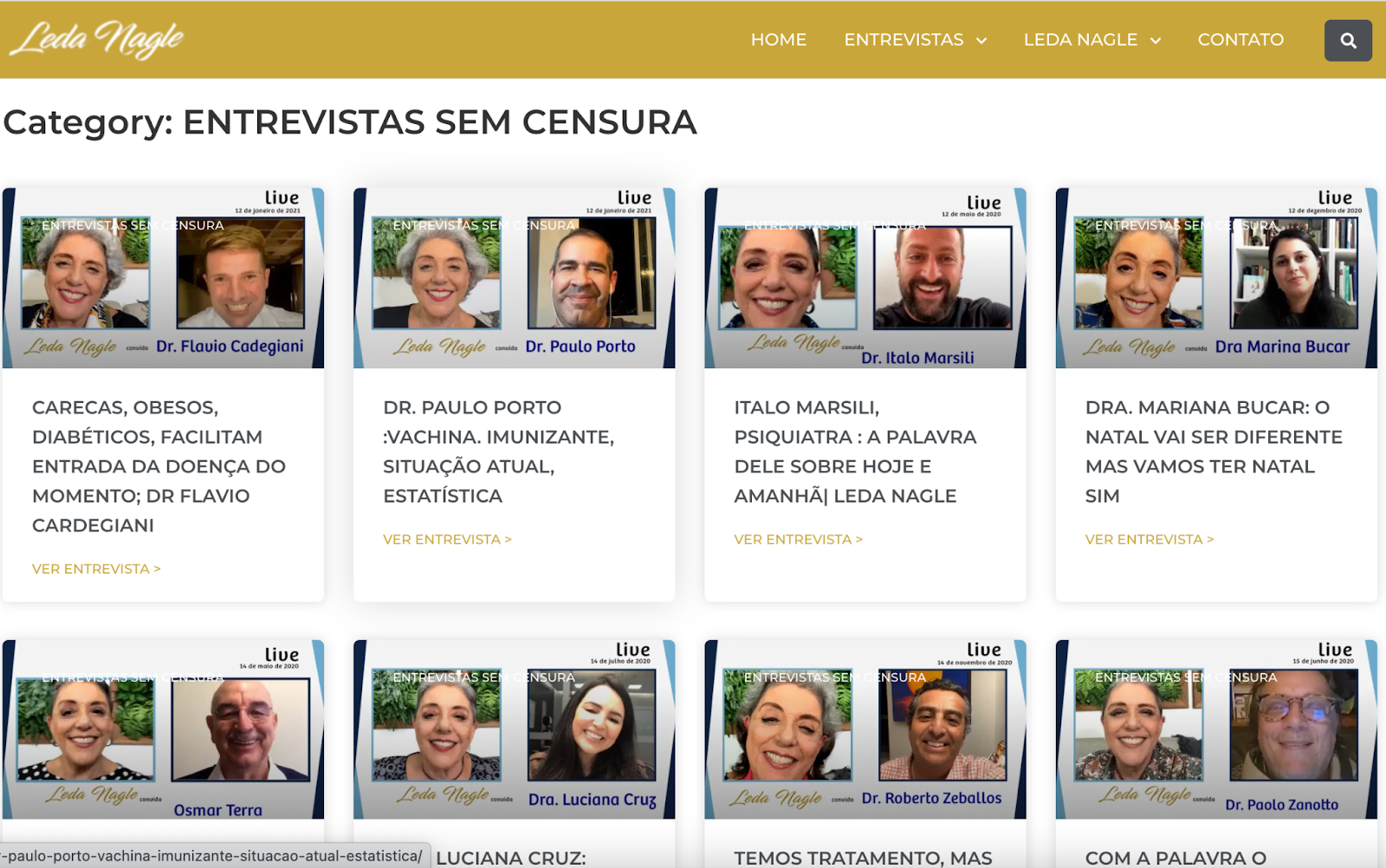Screen dimensions: 1386x868
Task: Click VER ENTREVISTA under Italo Marsili
Action: [799, 540]
